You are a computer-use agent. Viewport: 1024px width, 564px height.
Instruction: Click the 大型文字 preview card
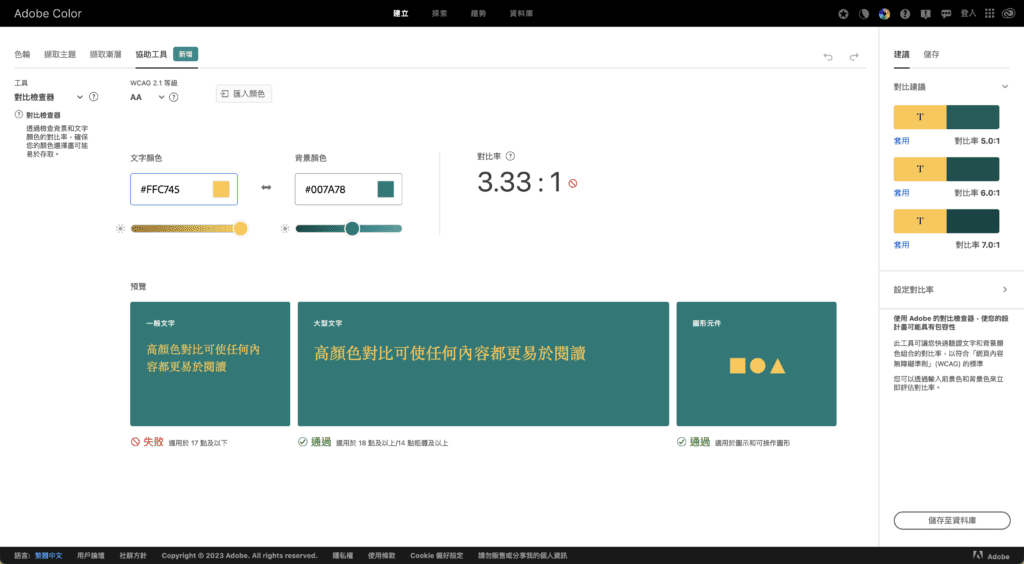point(483,364)
